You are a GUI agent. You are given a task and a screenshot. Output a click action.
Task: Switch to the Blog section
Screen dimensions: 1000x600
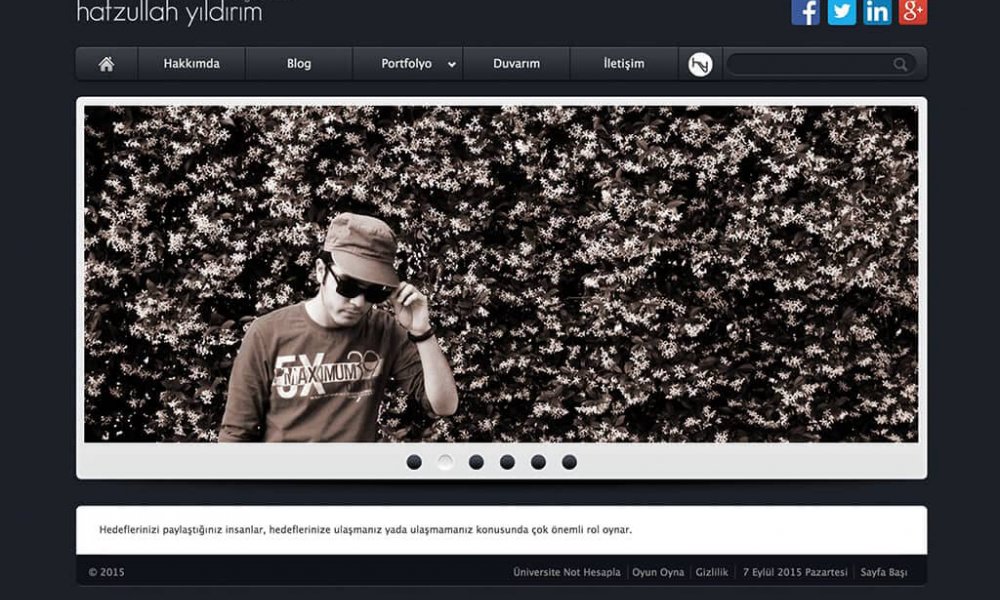click(297, 62)
